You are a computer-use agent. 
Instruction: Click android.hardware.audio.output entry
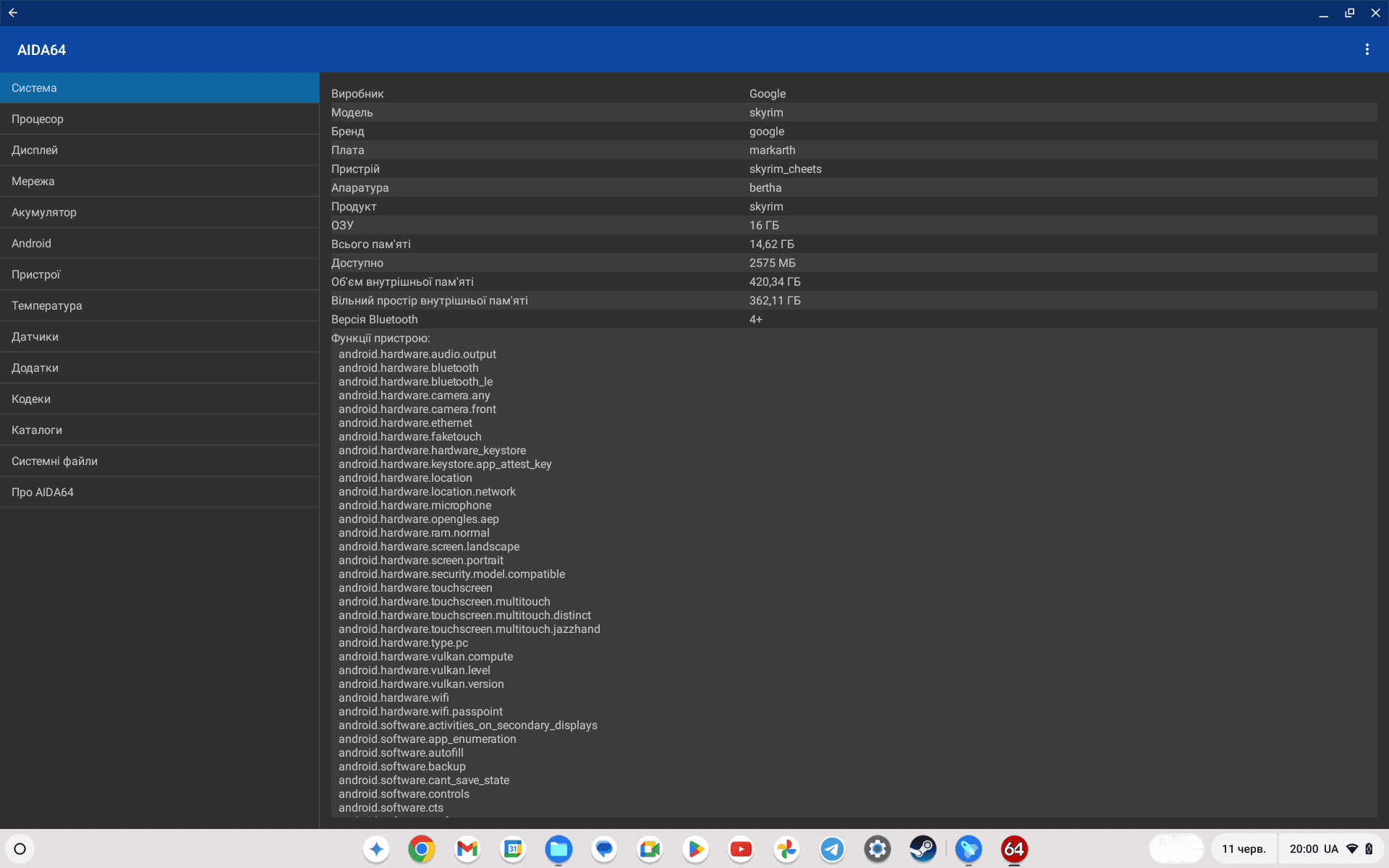[x=417, y=354]
